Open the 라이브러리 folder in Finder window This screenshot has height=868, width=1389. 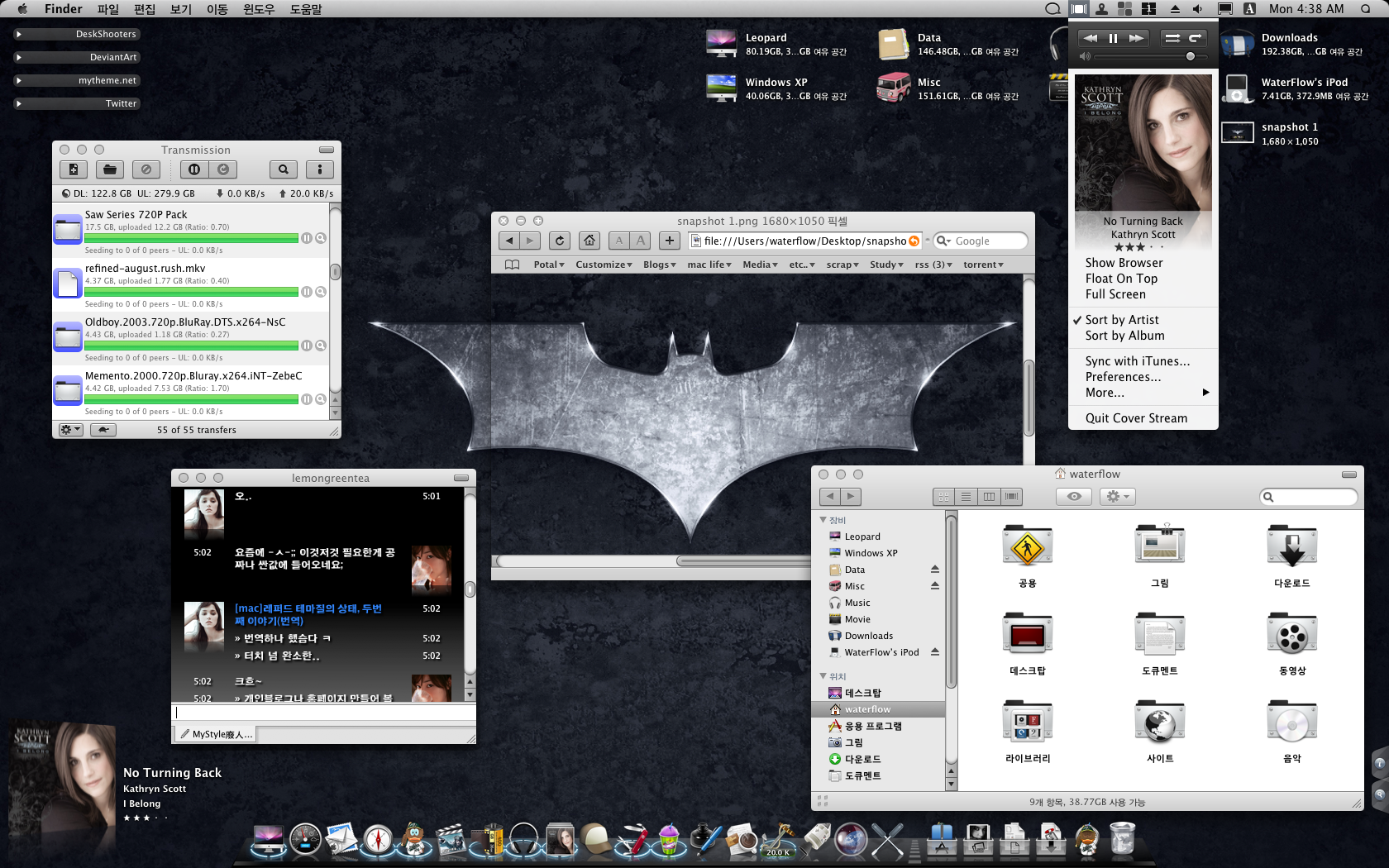point(1028,731)
